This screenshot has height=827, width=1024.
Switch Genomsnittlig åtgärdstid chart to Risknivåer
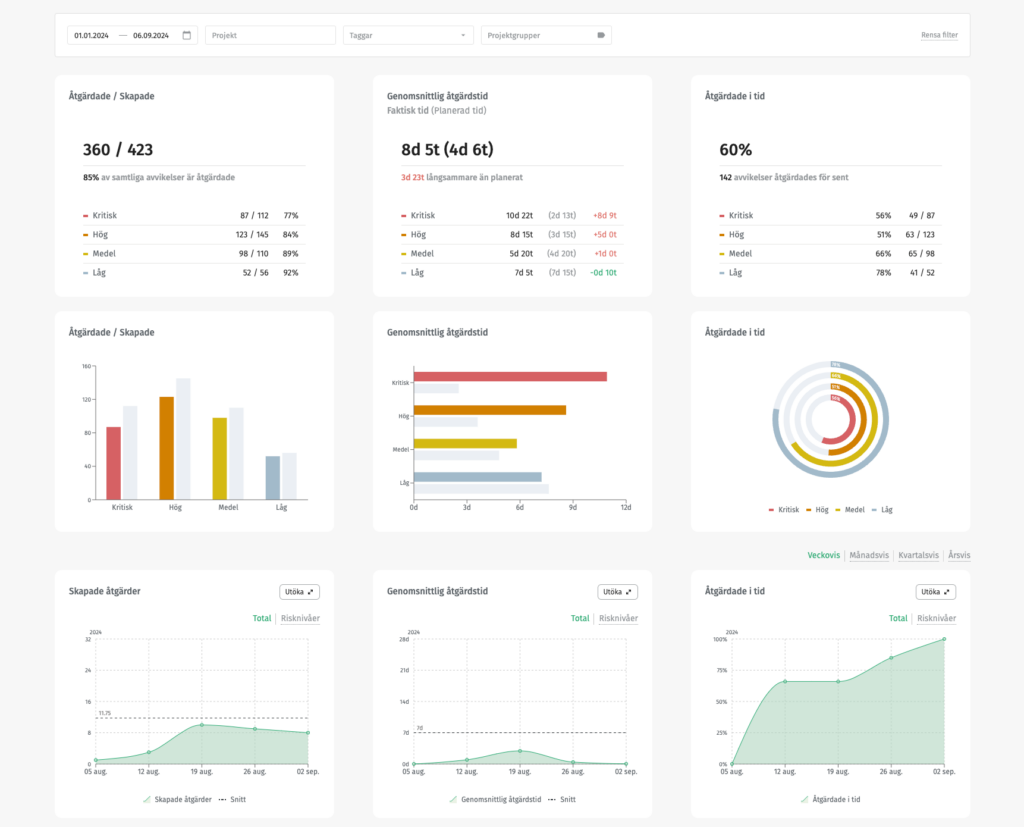tap(618, 618)
